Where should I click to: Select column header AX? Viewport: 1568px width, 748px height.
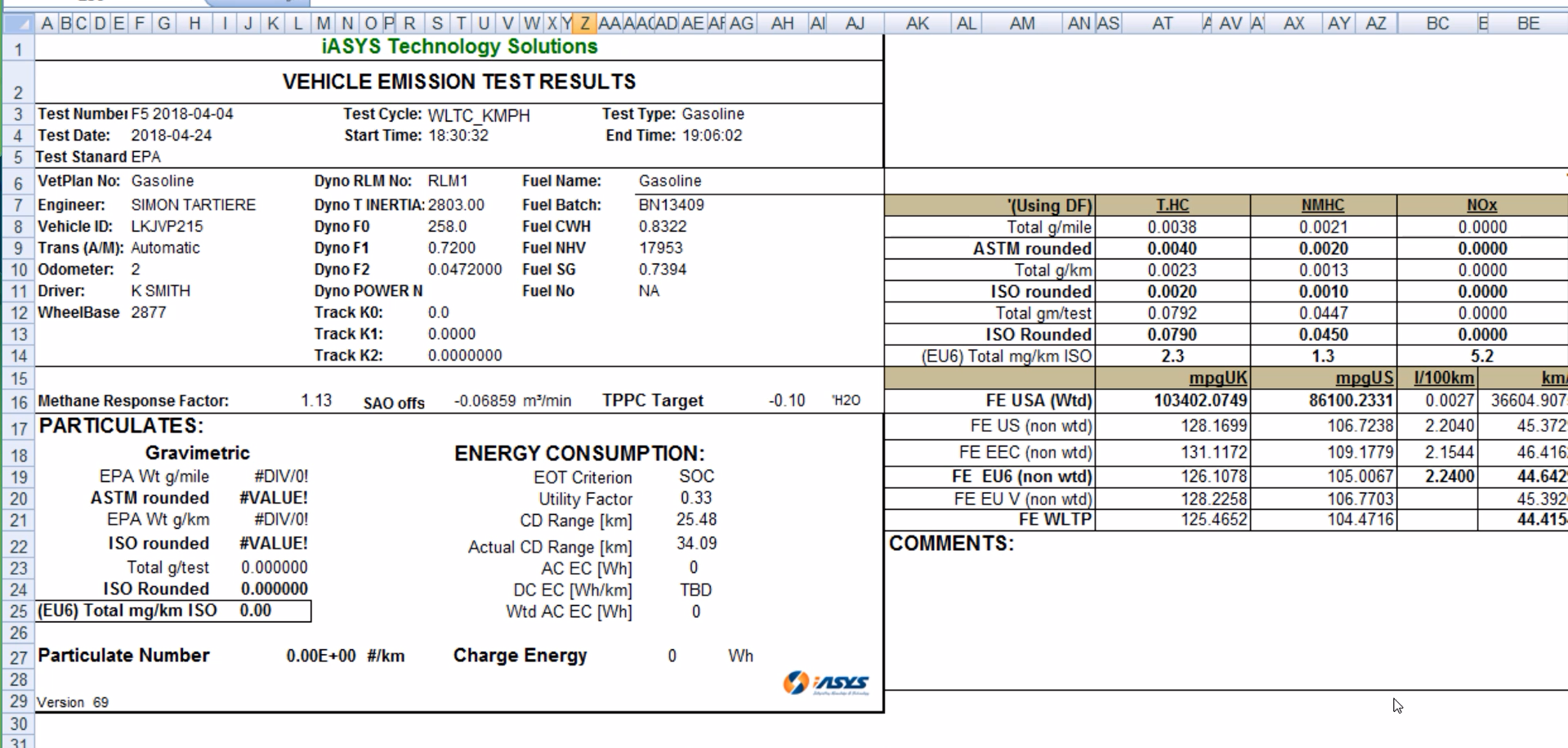point(1293,24)
